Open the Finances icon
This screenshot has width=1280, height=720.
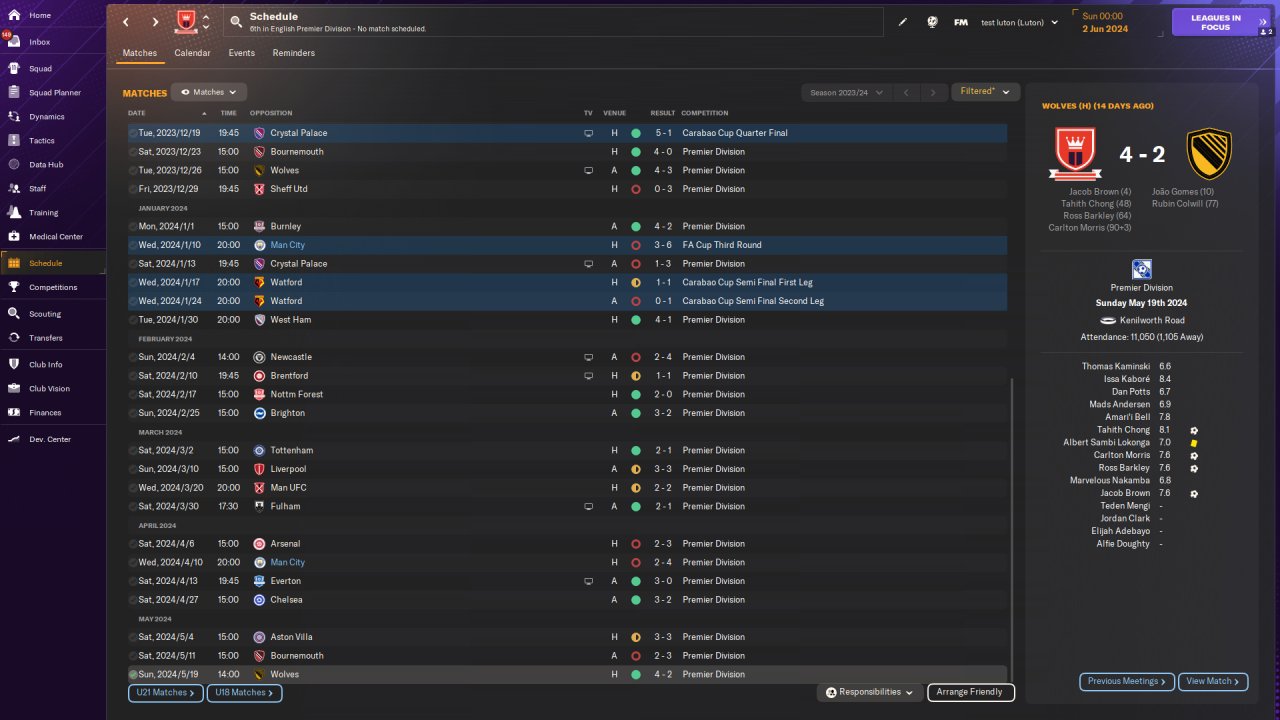(14, 413)
